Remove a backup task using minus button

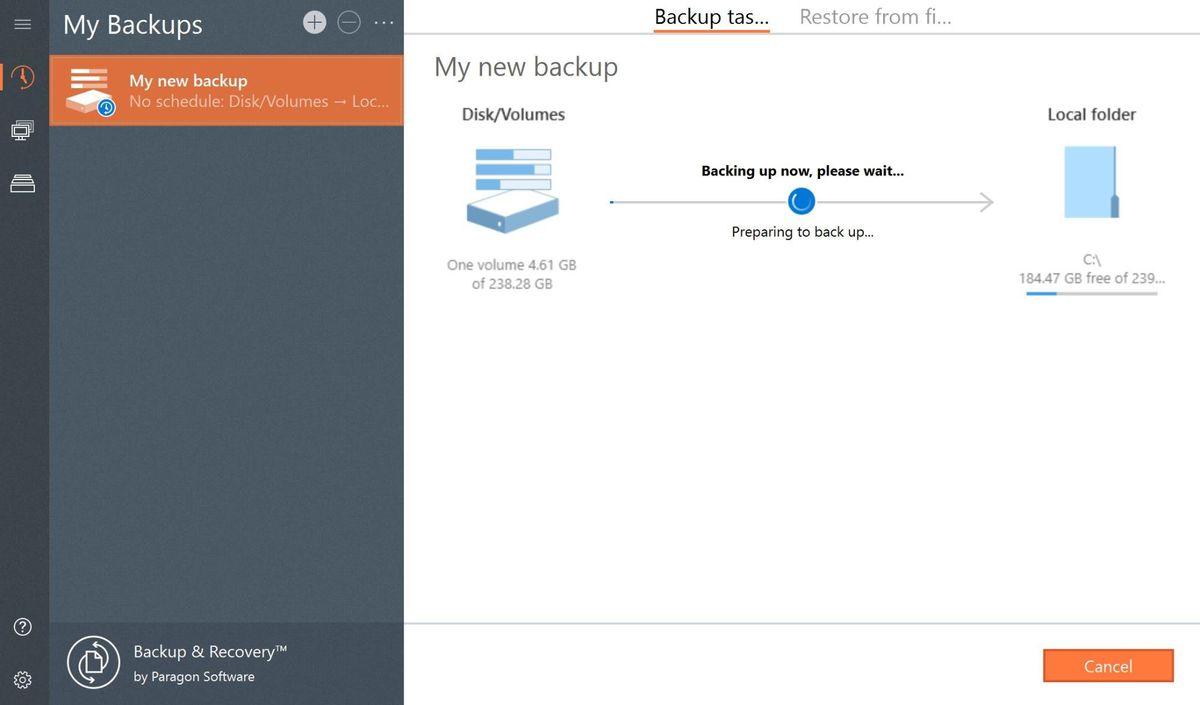point(349,20)
